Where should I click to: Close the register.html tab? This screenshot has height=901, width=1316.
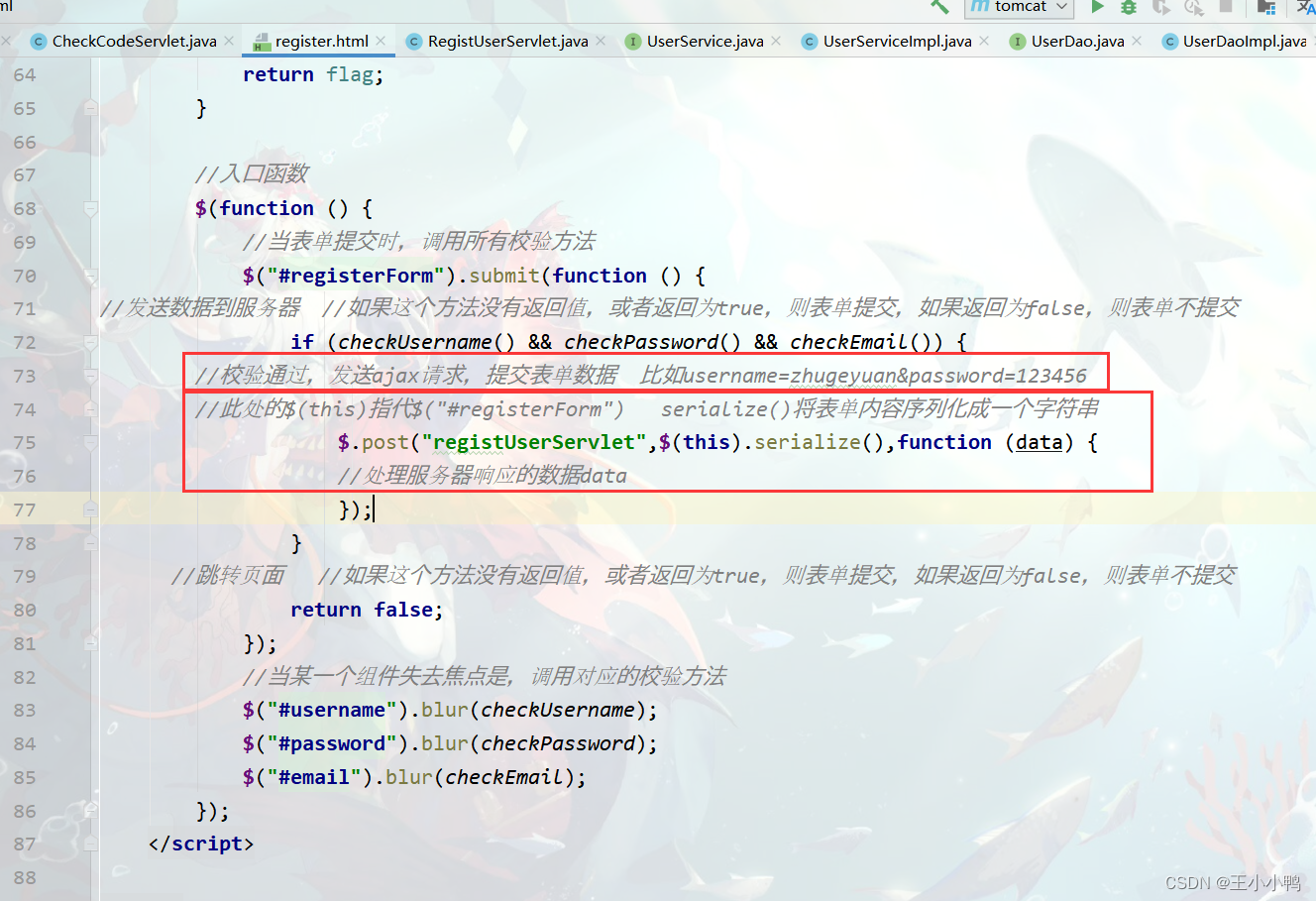pyautogui.click(x=382, y=41)
